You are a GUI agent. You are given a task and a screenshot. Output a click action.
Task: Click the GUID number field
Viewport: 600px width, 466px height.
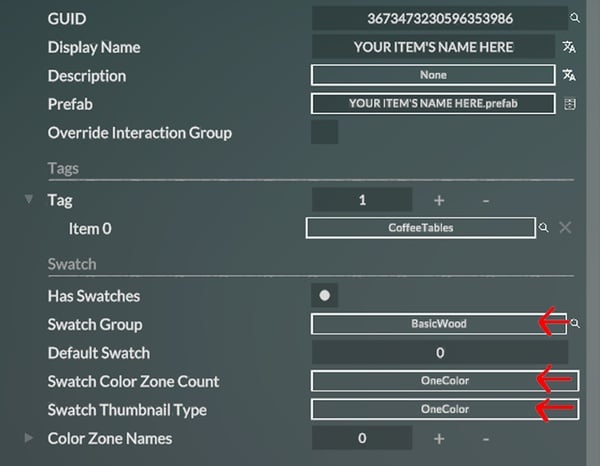(440, 18)
